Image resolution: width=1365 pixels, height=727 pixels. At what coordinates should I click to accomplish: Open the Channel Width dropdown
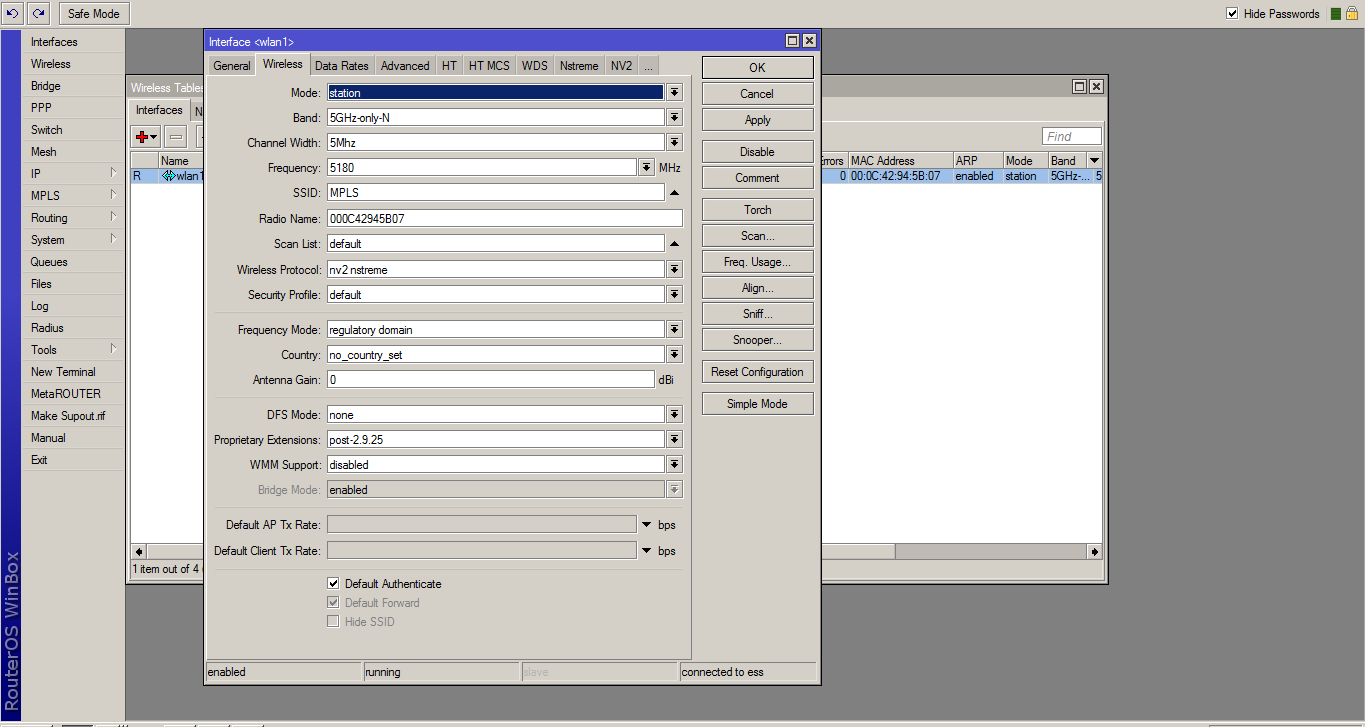[x=674, y=143]
